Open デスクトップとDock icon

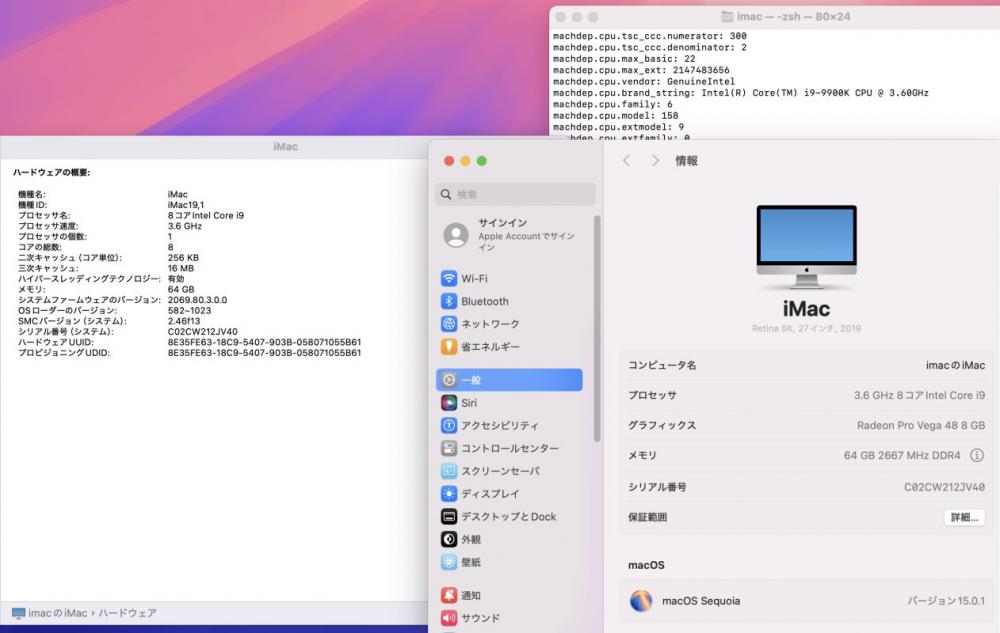(x=449, y=516)
